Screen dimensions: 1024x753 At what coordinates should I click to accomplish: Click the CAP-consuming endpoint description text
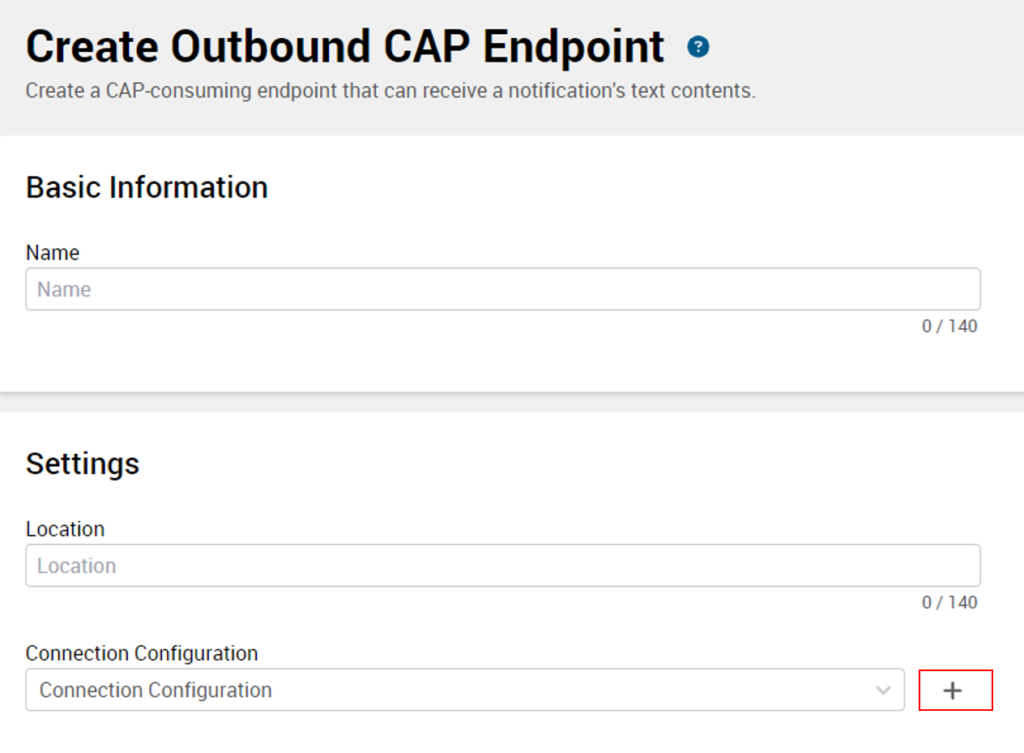click(x=391, y=91)
